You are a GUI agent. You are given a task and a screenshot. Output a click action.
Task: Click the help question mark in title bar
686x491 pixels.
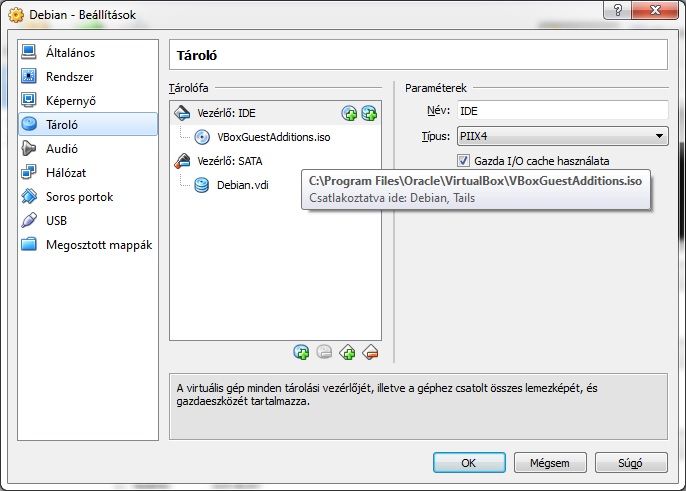618,10
